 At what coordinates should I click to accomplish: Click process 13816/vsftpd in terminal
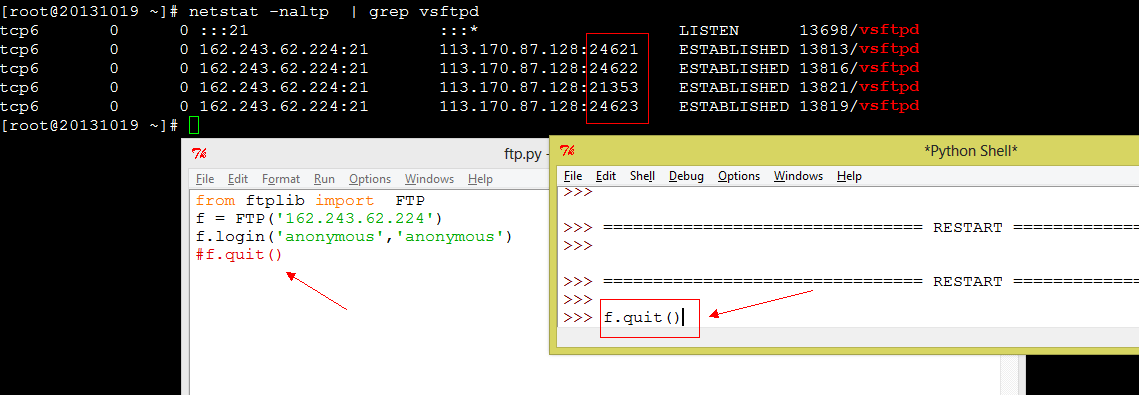point(859,68)
